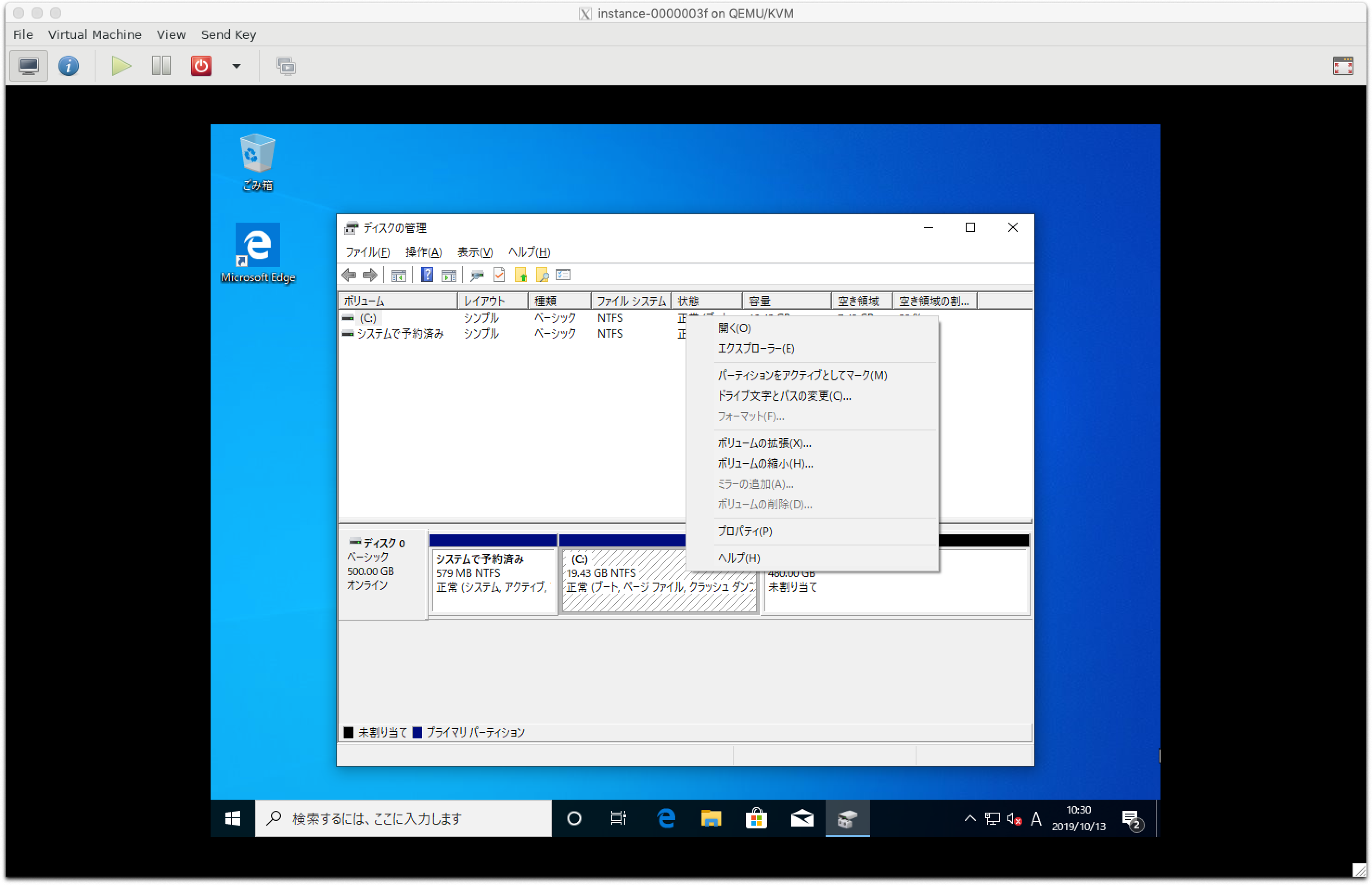Open QEMU Send Key menu
Viewport: 1372px width, 885px height.
pos(229,34)
